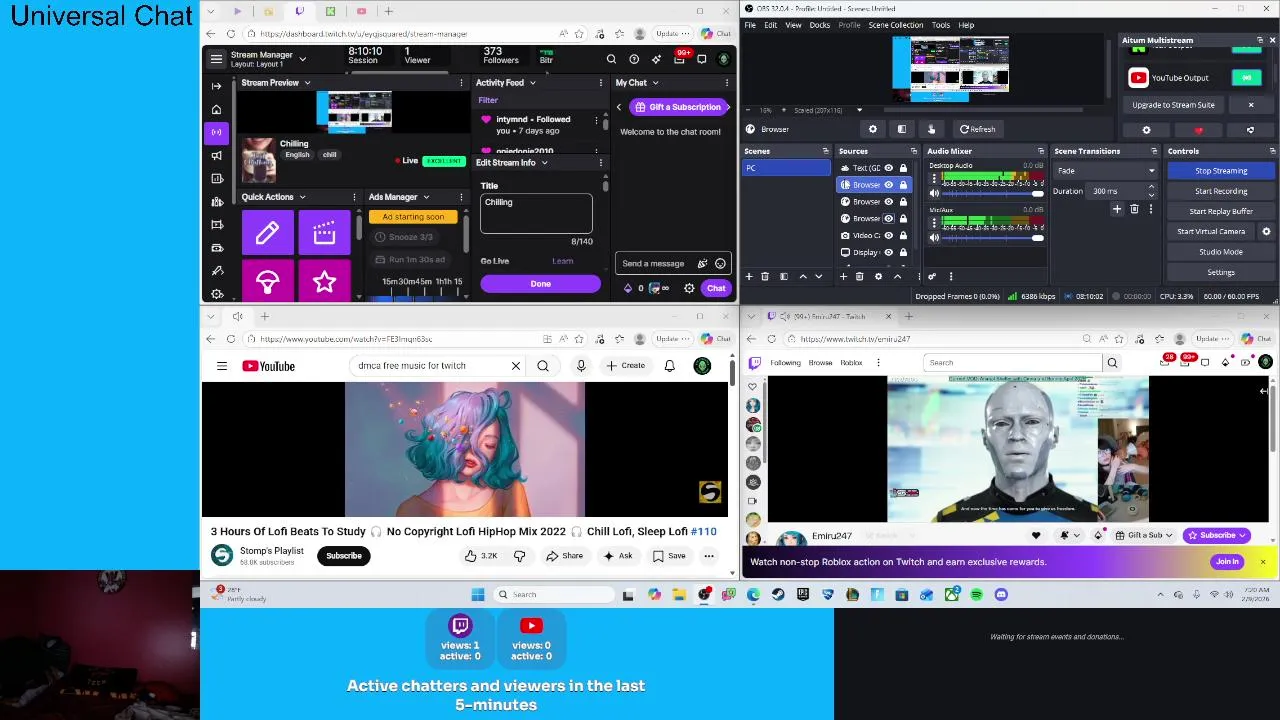Image resolution: width=1280 pixels, height=720 pixels.
Task: Open Tools menu in OBS
Action: tap(941, 25)
